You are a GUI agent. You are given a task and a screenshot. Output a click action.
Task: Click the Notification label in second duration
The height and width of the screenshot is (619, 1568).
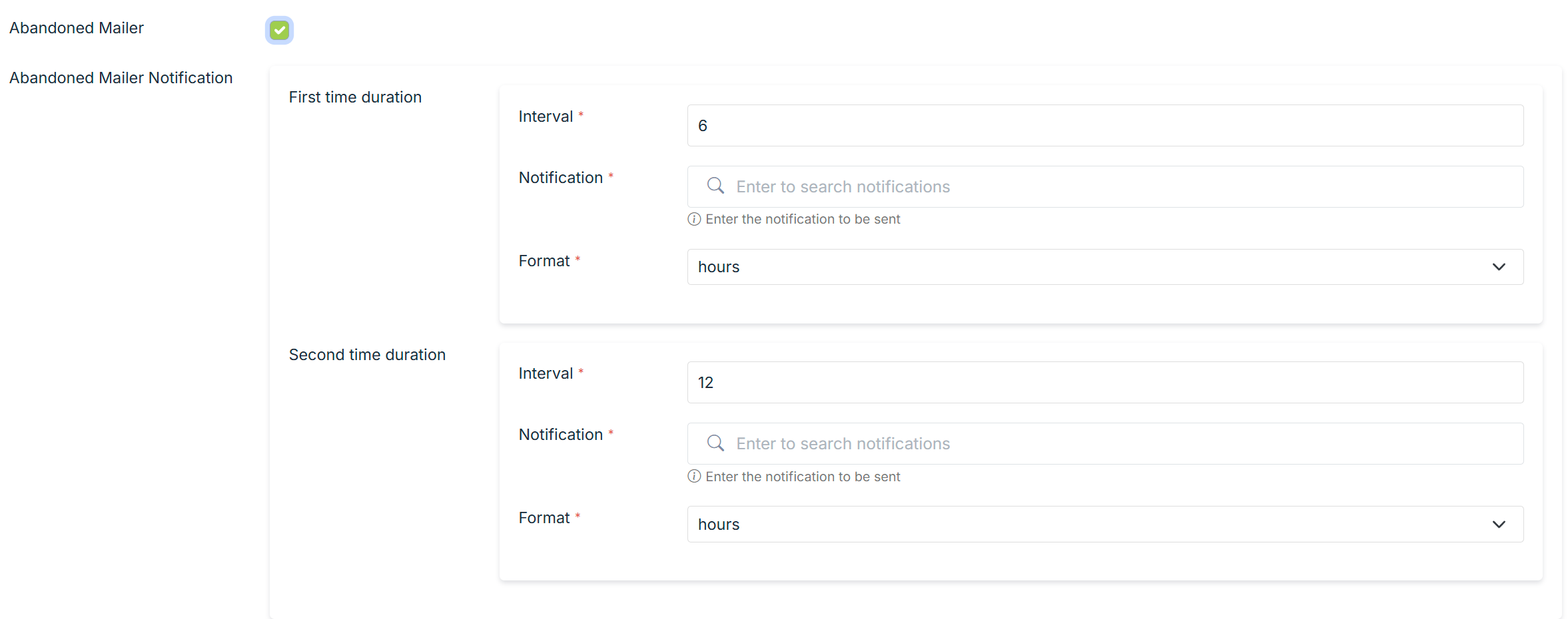click(560, 435)
